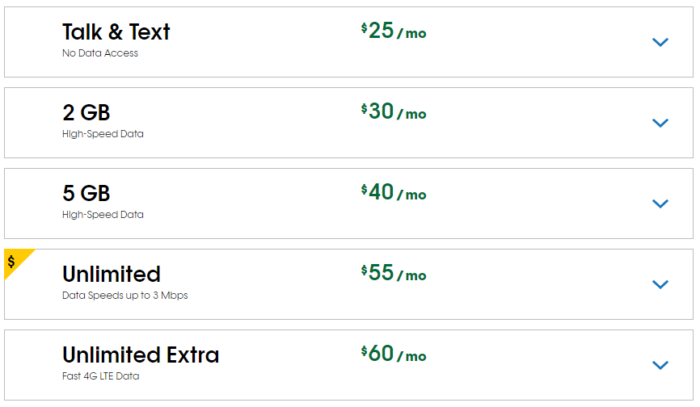Select the Unlimited Extra plan title
Image resolution: width=700 pixels, height=407 pixels.
click(141, 355)
